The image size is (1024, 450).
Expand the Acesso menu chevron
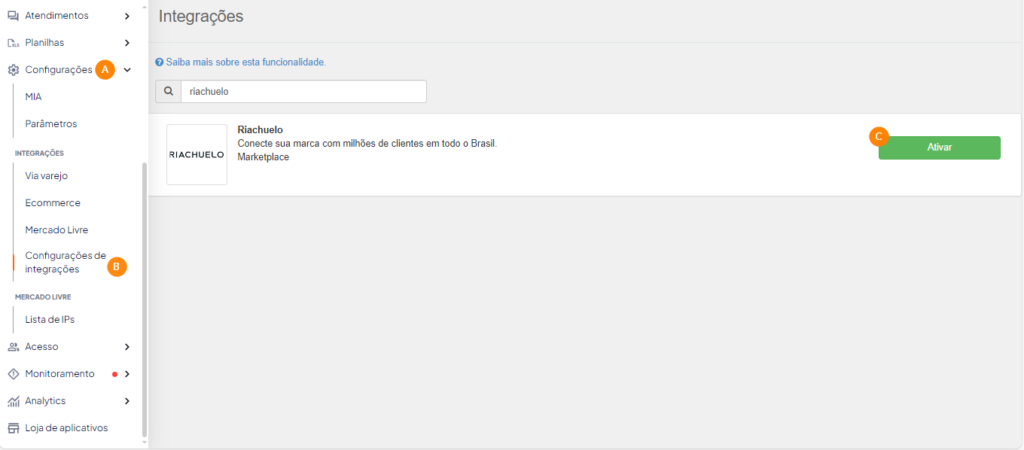[127, 347]
